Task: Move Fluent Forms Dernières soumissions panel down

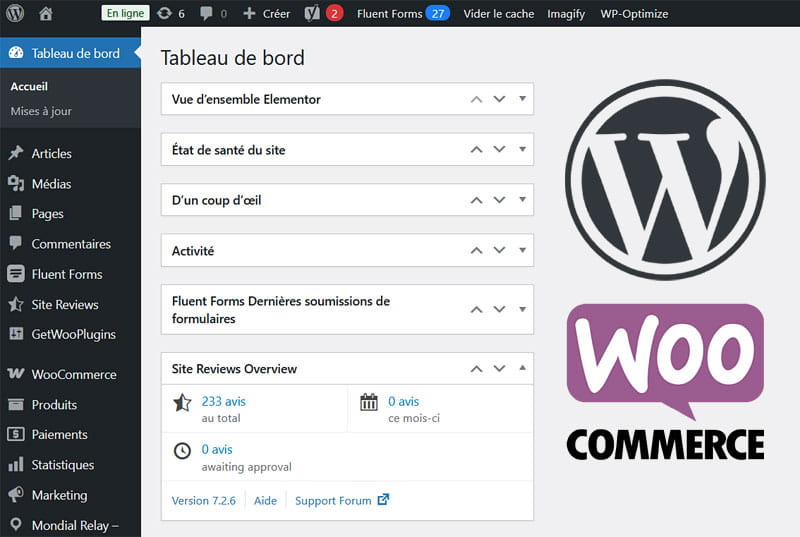Action: pos(499,309)
